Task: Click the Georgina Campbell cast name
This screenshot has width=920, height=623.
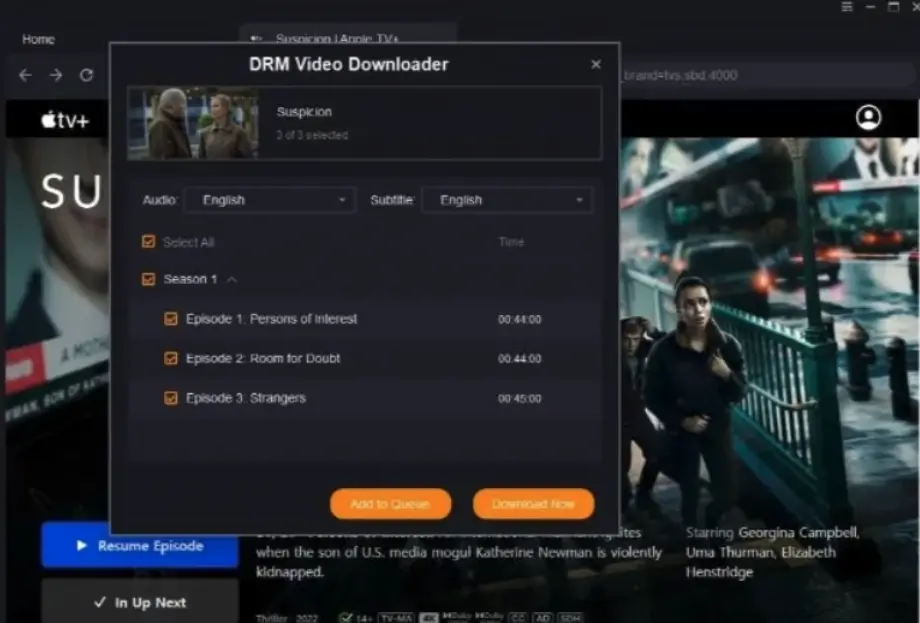Action: point(799,532)
